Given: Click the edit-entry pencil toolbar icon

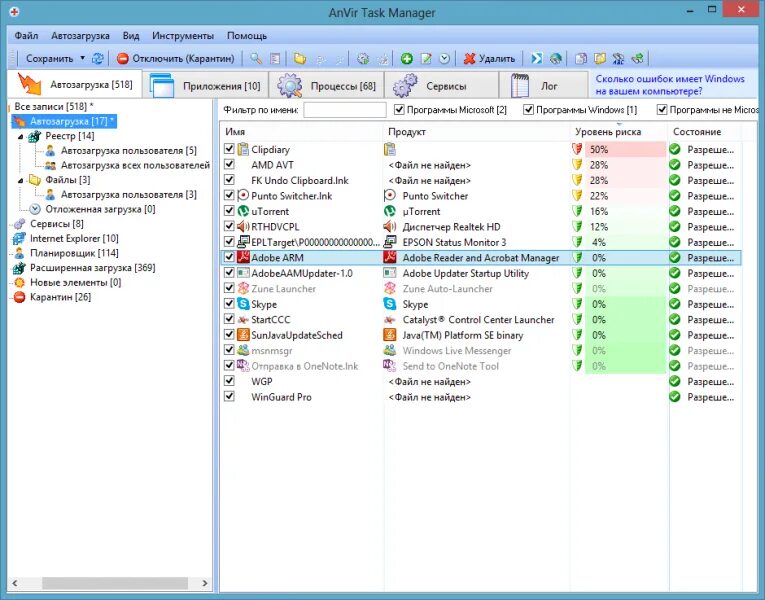Looking at the screenshot, I should tap(426, 59).
